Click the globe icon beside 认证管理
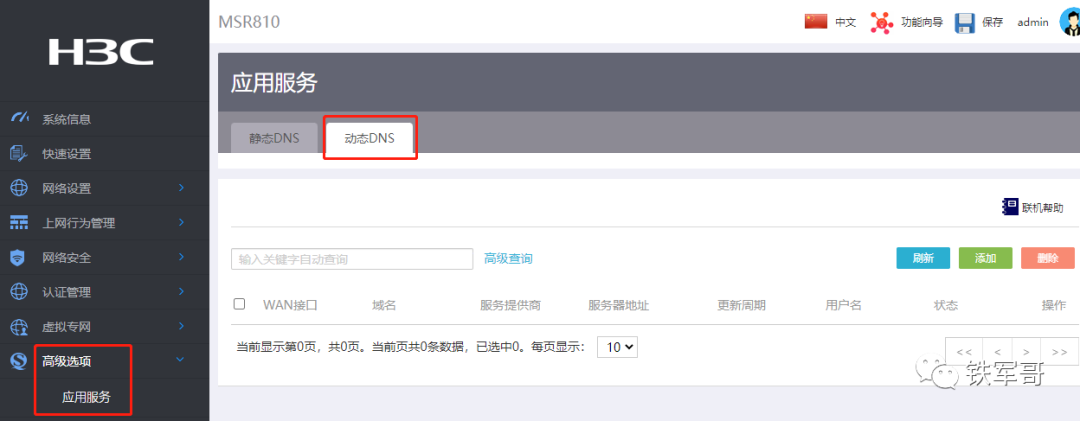 click(19, 291)
